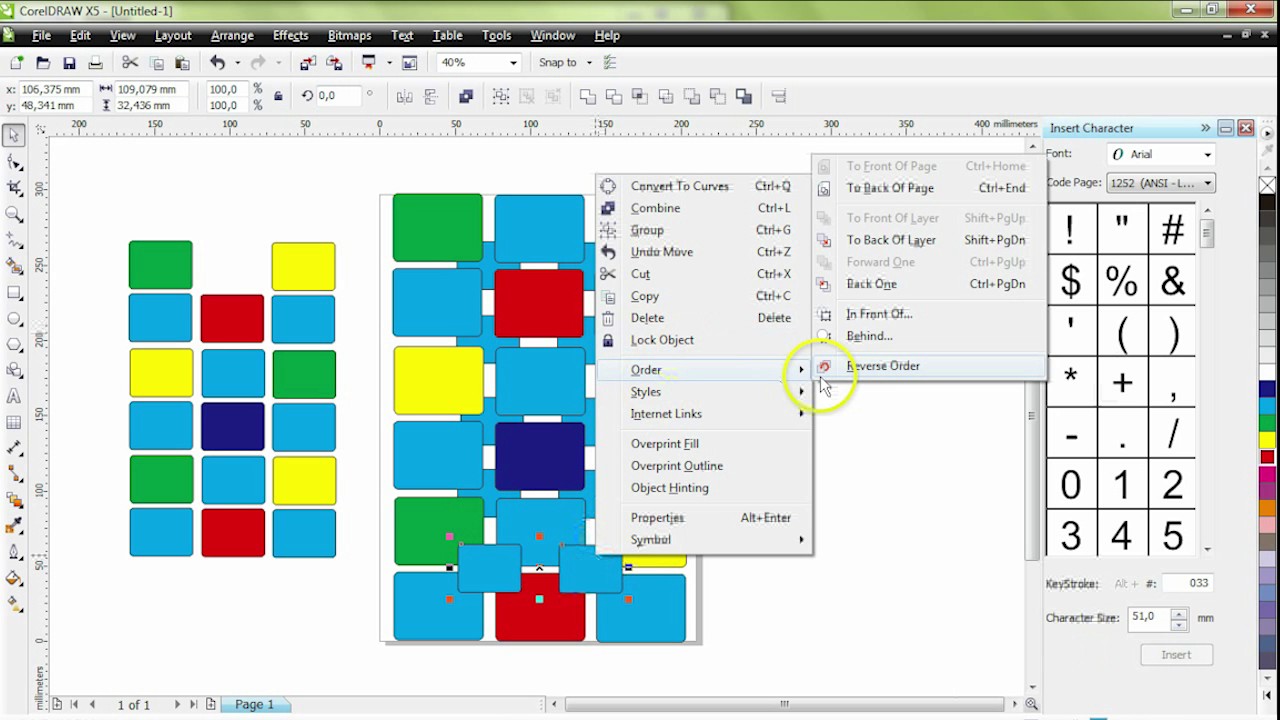Click the KeyStroke number field
1280x720 pixels.
click(1187, 584)
